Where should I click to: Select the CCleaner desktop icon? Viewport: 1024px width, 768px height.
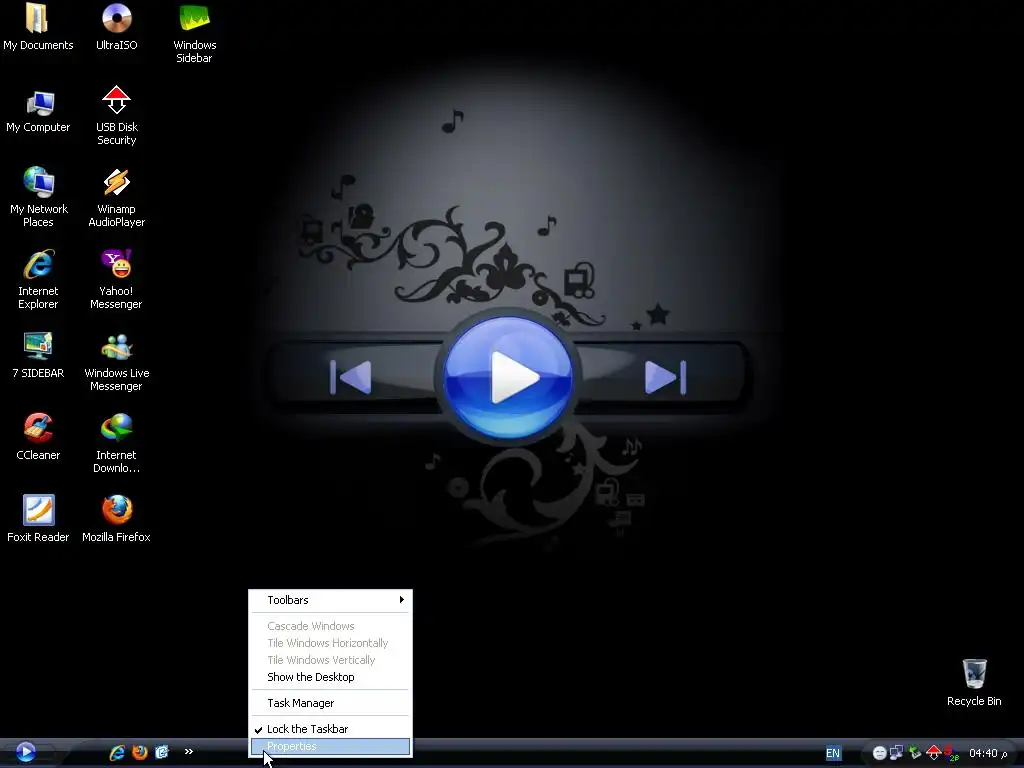coord(38,428)
